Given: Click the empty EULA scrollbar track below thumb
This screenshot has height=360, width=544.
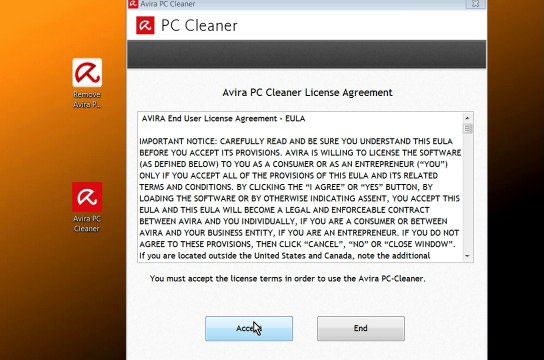Looking at the screenshot, I should 467,192.
